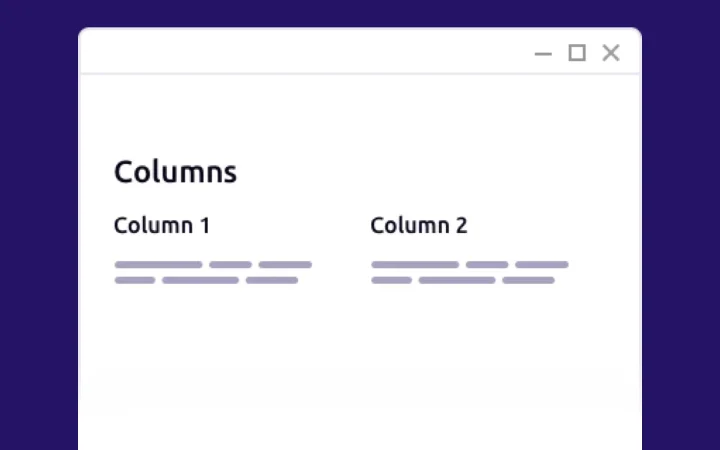The height and width of the screenshot is (450, 720).
Task: Select the "Column 2" heading
Action: click(x=419, y=225)
